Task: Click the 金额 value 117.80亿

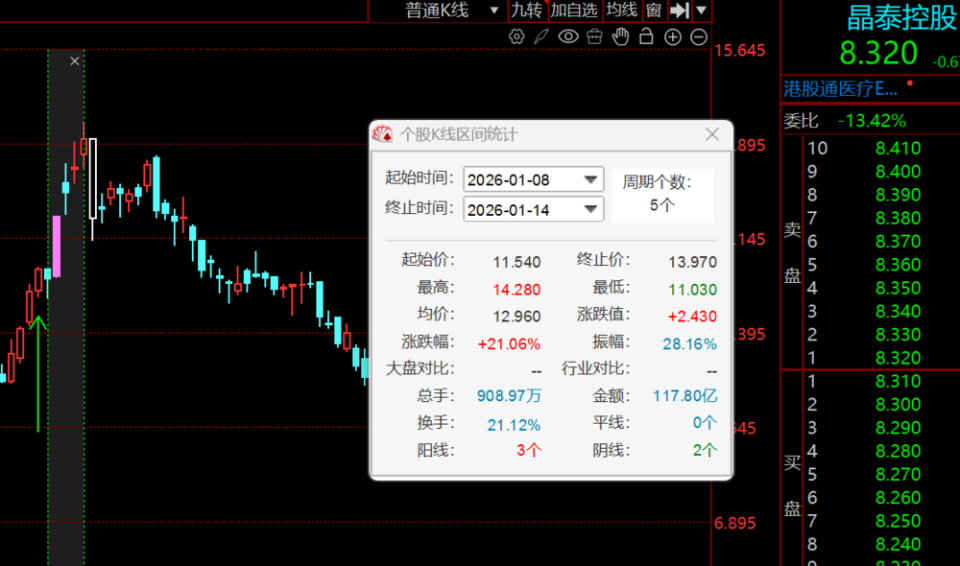Action: pyautogui.click(x=685, y=396)
